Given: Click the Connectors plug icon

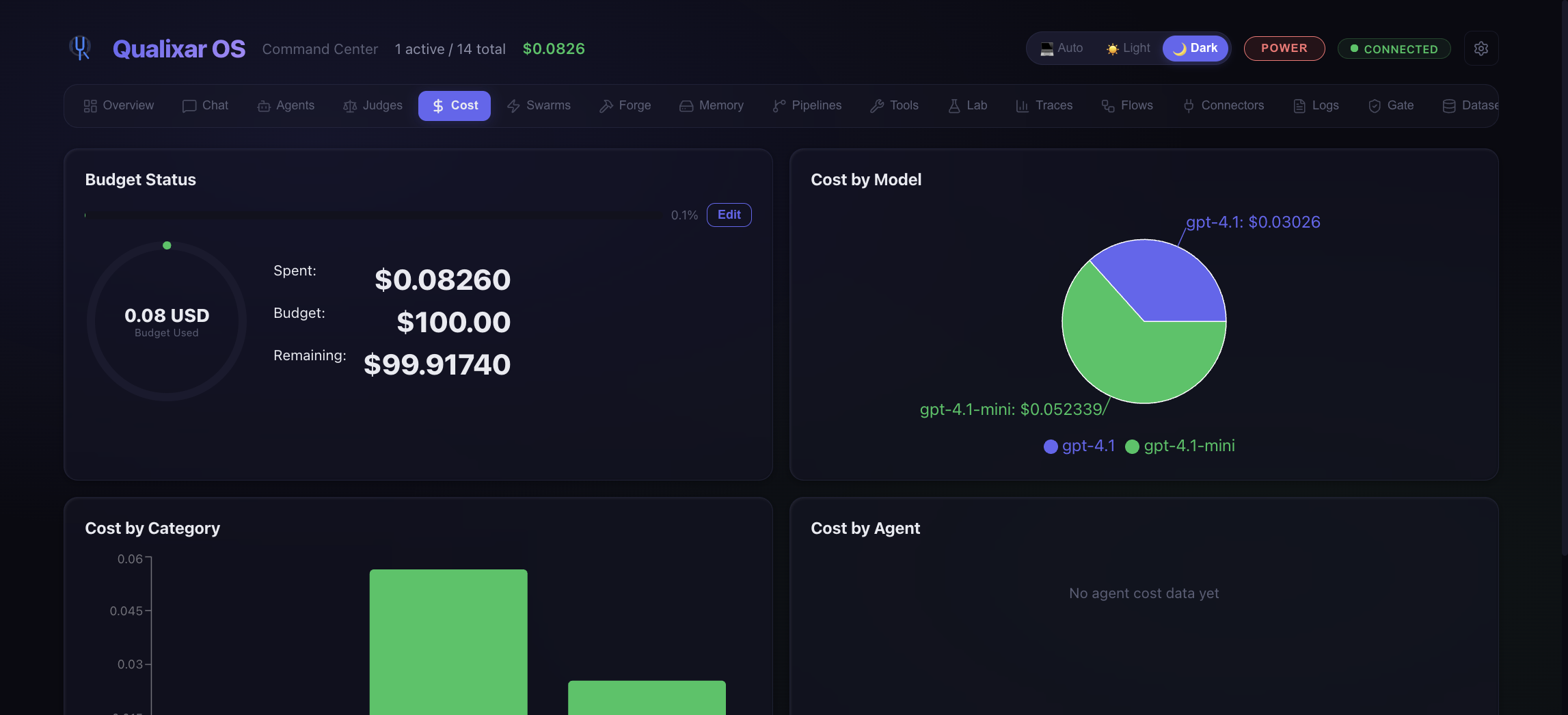Looking at the screenshot, I should point(1189,106).
